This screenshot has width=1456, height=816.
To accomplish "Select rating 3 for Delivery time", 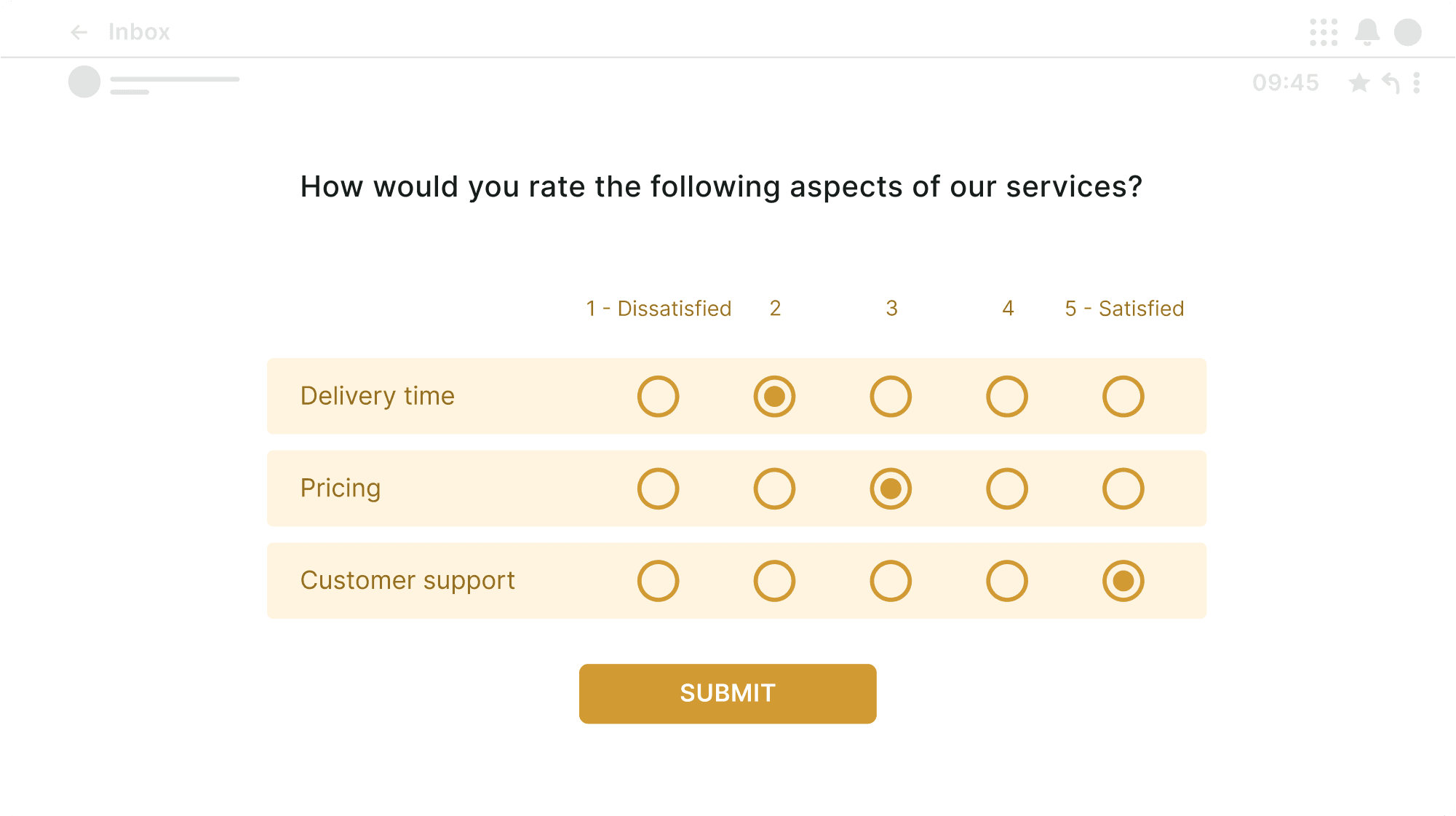I will (891, 397).
